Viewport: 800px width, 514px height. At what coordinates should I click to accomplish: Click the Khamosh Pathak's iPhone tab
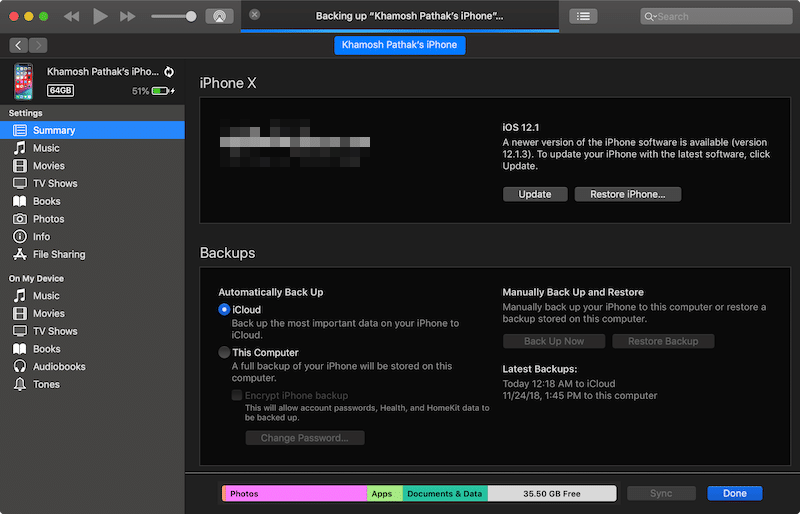point(400,45)
